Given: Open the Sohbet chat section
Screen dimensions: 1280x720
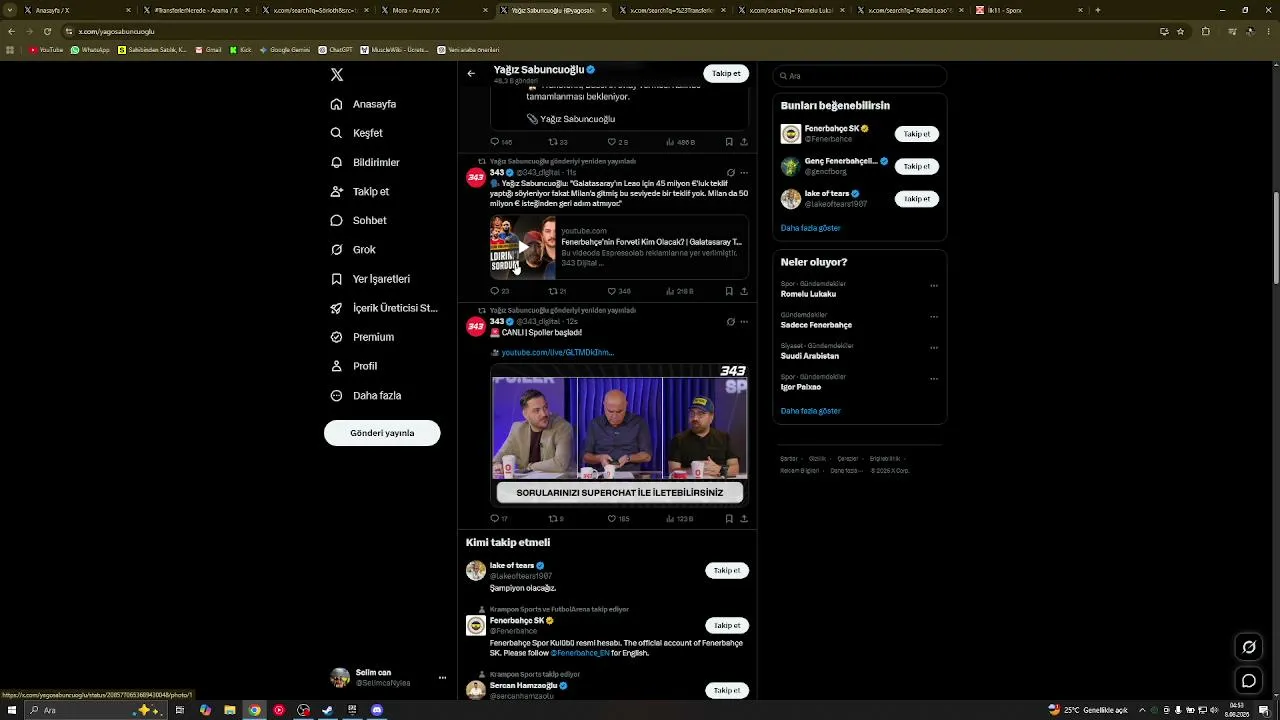Looking at the screenshot, I should [x=358, y=220].
